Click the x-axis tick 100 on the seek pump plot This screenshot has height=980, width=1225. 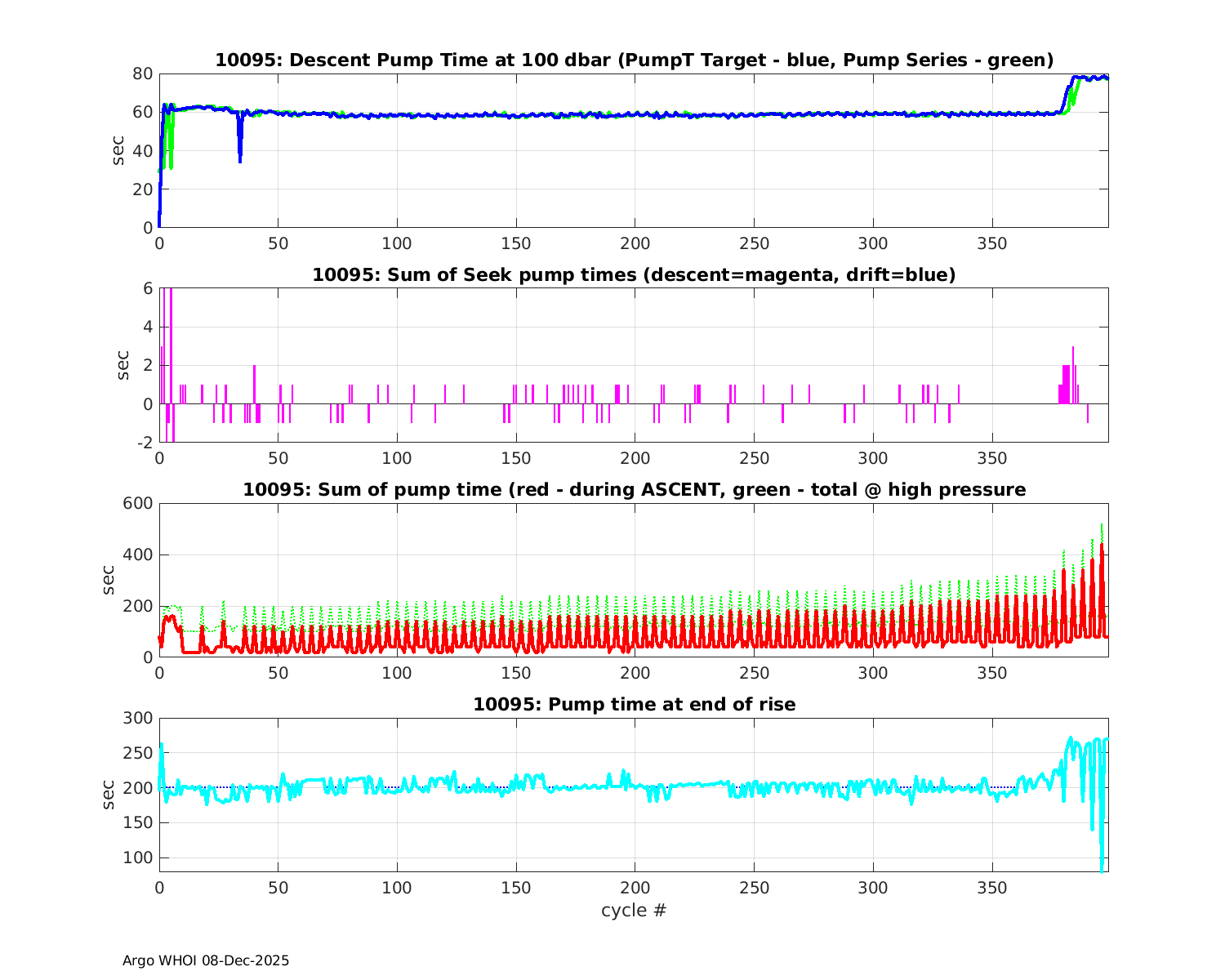click(x=397, y=458)
